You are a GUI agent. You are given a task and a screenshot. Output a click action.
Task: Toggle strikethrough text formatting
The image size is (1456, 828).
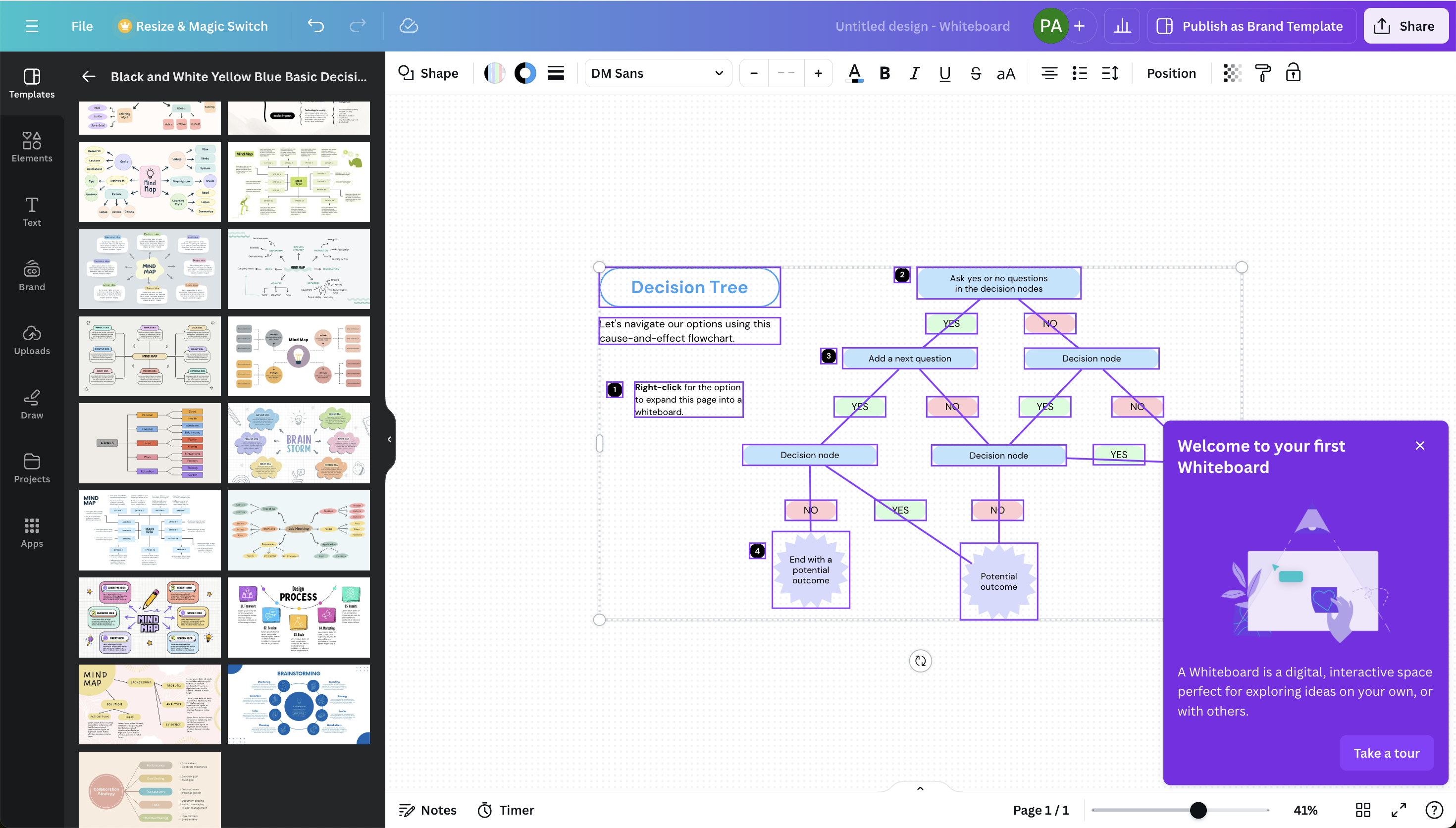point(976,73)
